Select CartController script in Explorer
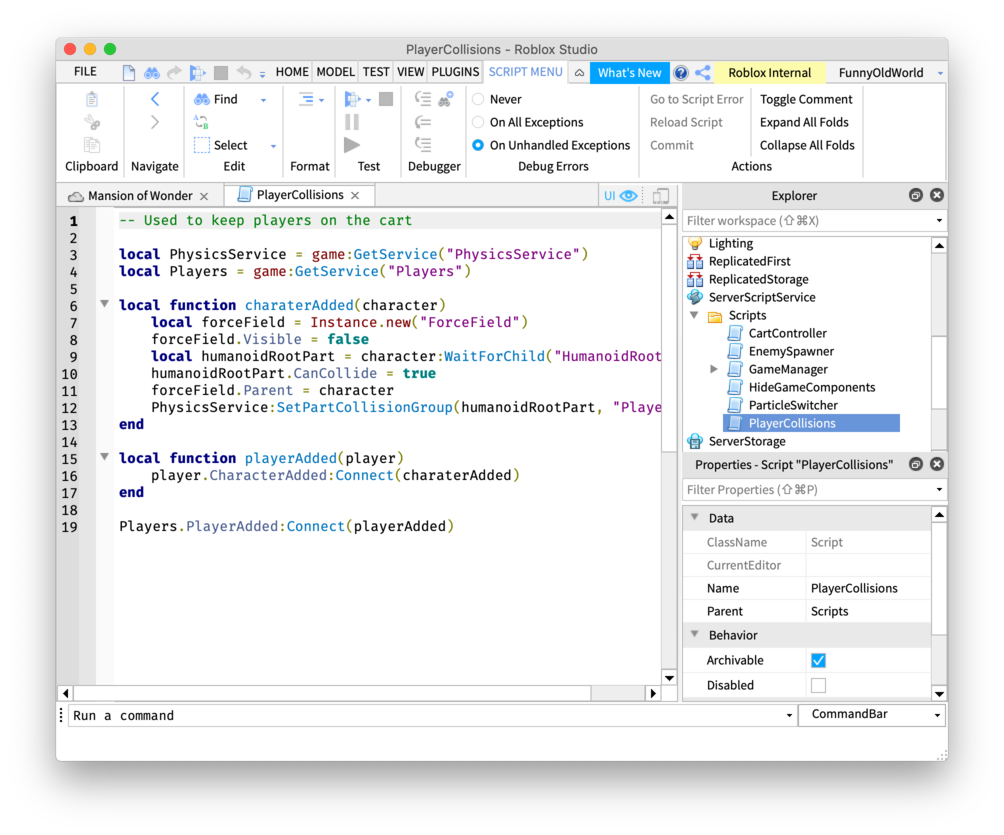The width and height of the screenshot is (1004, 835). coord(787,333)
